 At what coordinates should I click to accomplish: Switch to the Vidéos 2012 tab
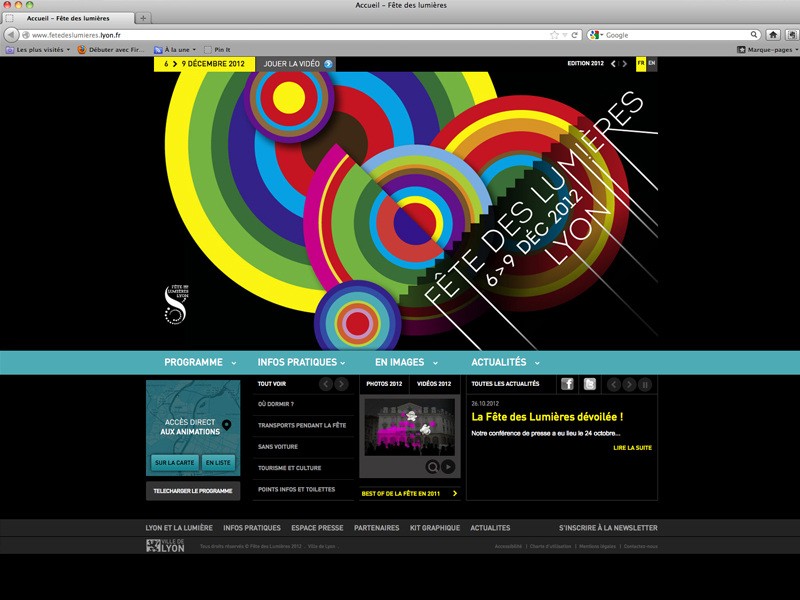[x=434, y=384]
